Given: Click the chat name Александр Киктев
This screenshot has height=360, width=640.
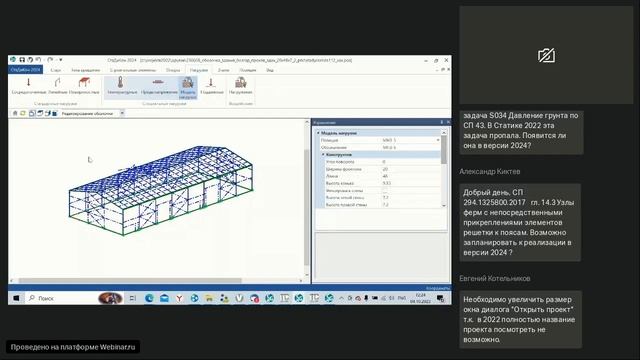Looking at the screenshot, I should tap(489, 171).
